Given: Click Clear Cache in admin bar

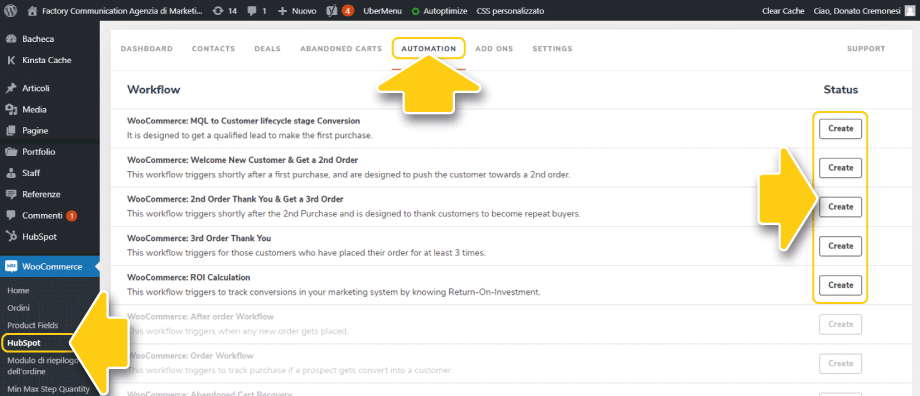Looking at the screenshot, I should click(783, 11).
